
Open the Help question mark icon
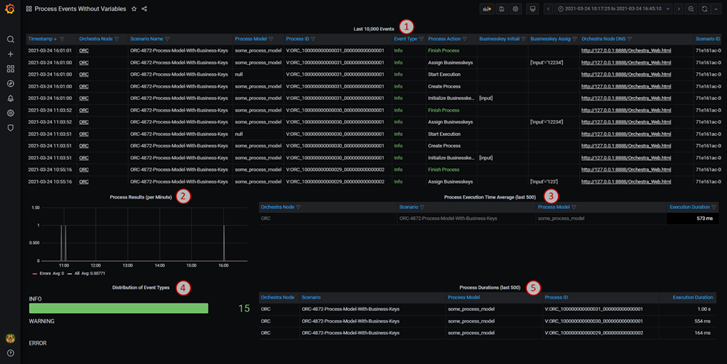(10, 353)
